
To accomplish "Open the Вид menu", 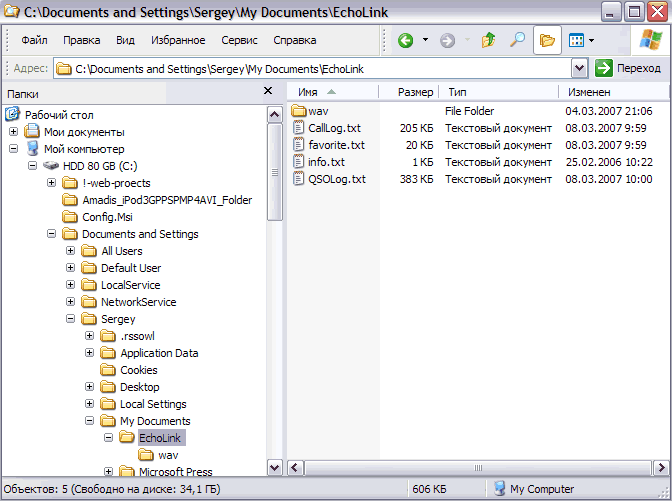I will (x=125, y=40).
